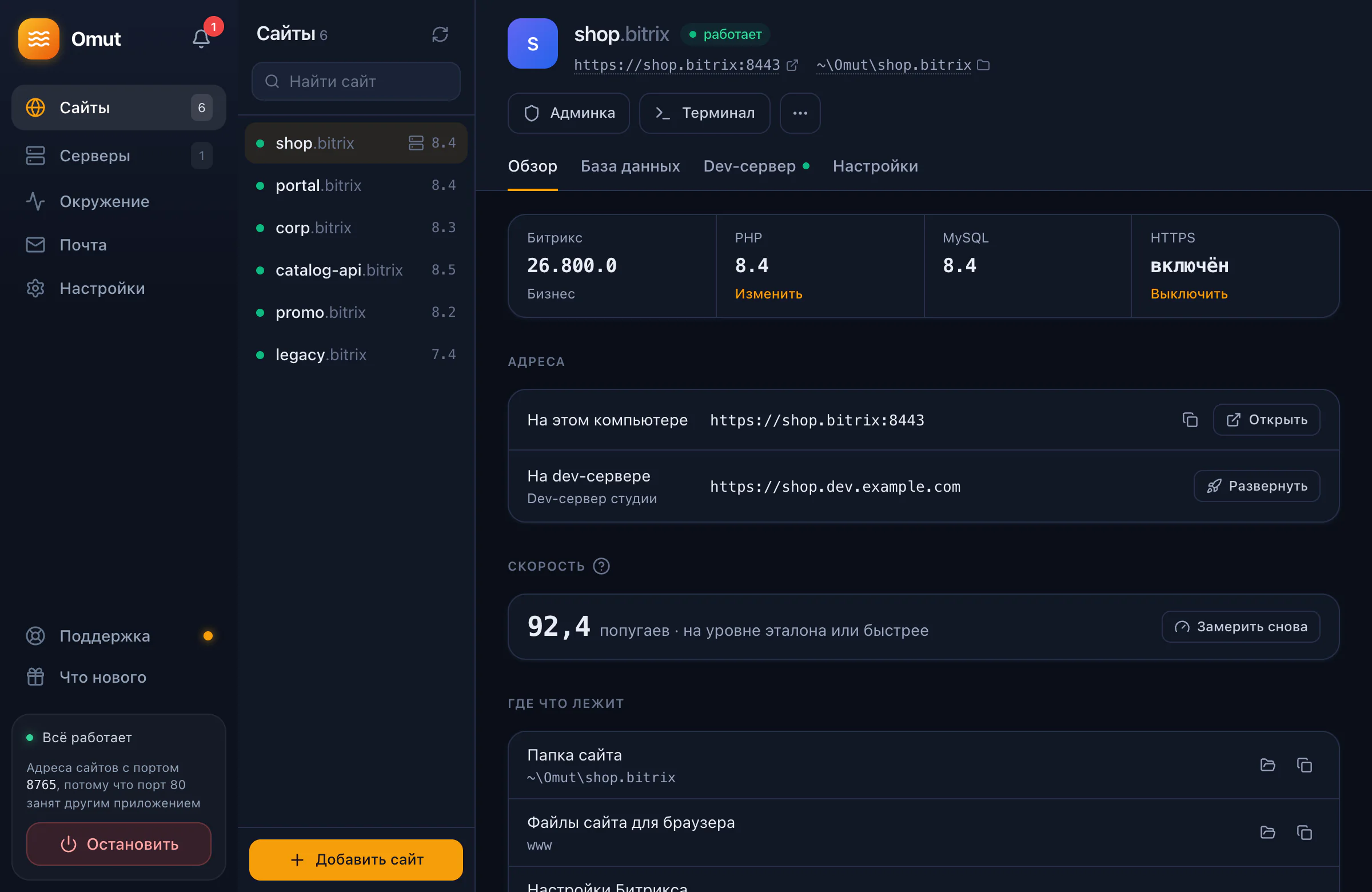Open the folder icon next to ~\Omut\shop.bitrix in the header
The width and height of the screenshot is (1372, 892).
[x=983, y=65]
